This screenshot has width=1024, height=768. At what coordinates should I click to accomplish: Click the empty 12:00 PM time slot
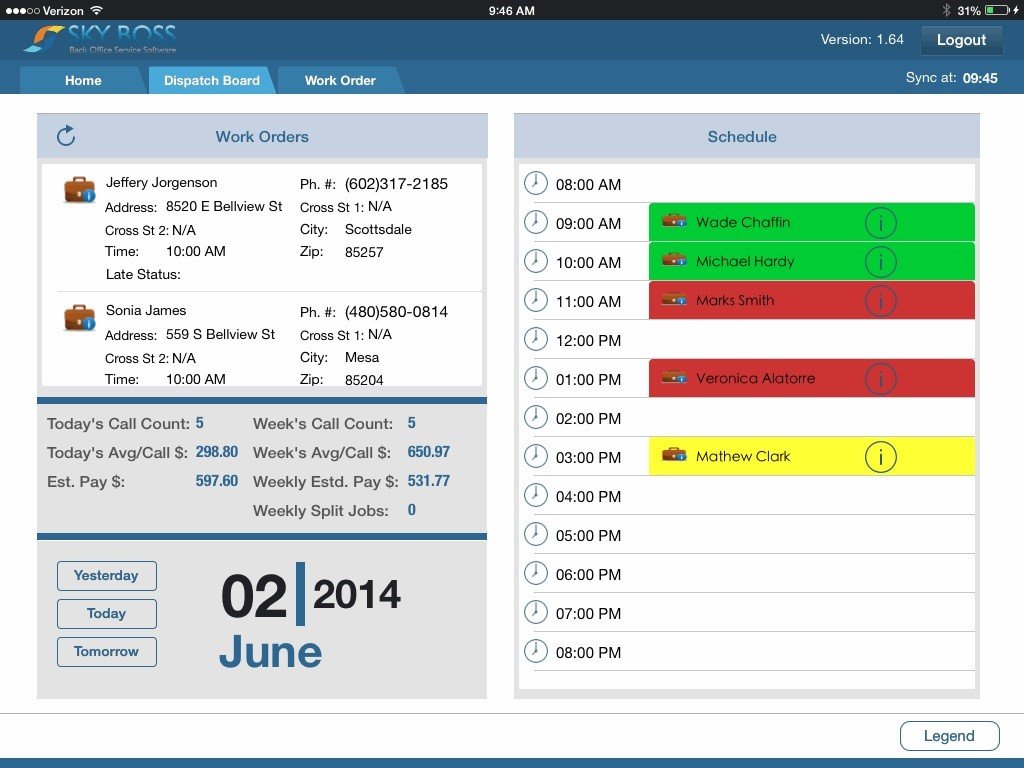[x=812, y=340]
